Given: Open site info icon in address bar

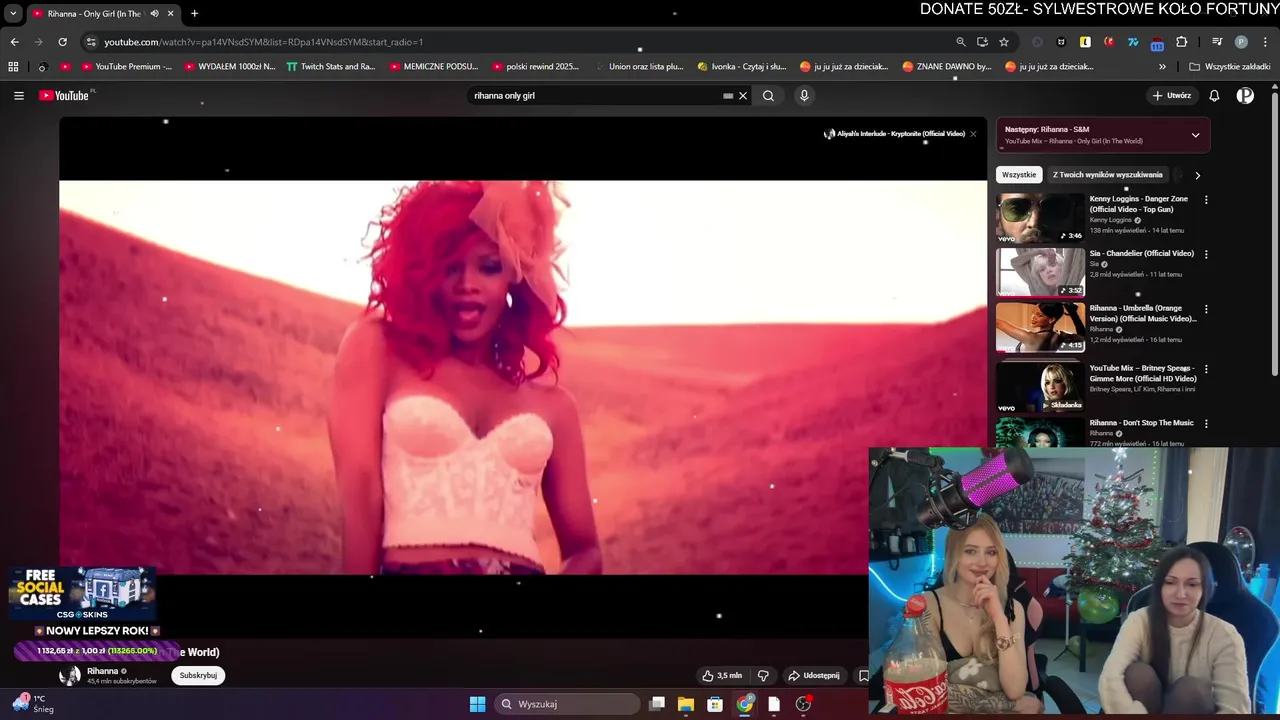Looking at the screenshot, I should click(91, 42).
